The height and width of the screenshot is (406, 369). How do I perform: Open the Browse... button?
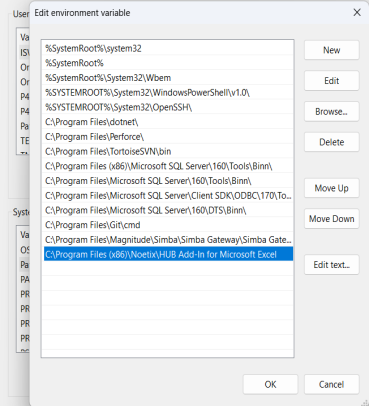[x=332, y=112]
